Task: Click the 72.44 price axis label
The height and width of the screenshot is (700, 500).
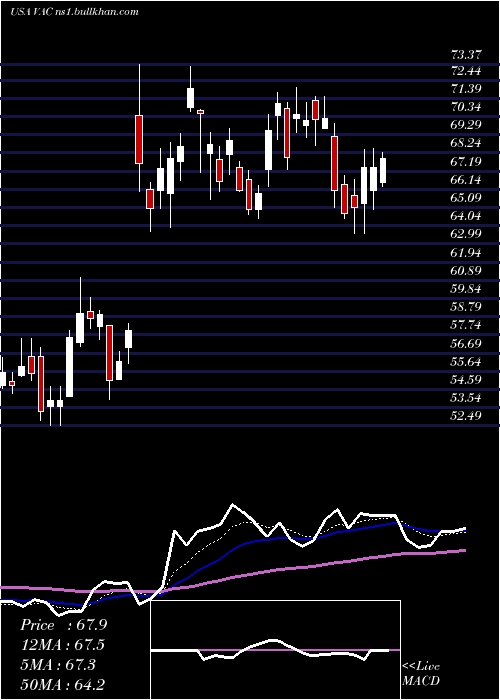Action: coord(466,71)
